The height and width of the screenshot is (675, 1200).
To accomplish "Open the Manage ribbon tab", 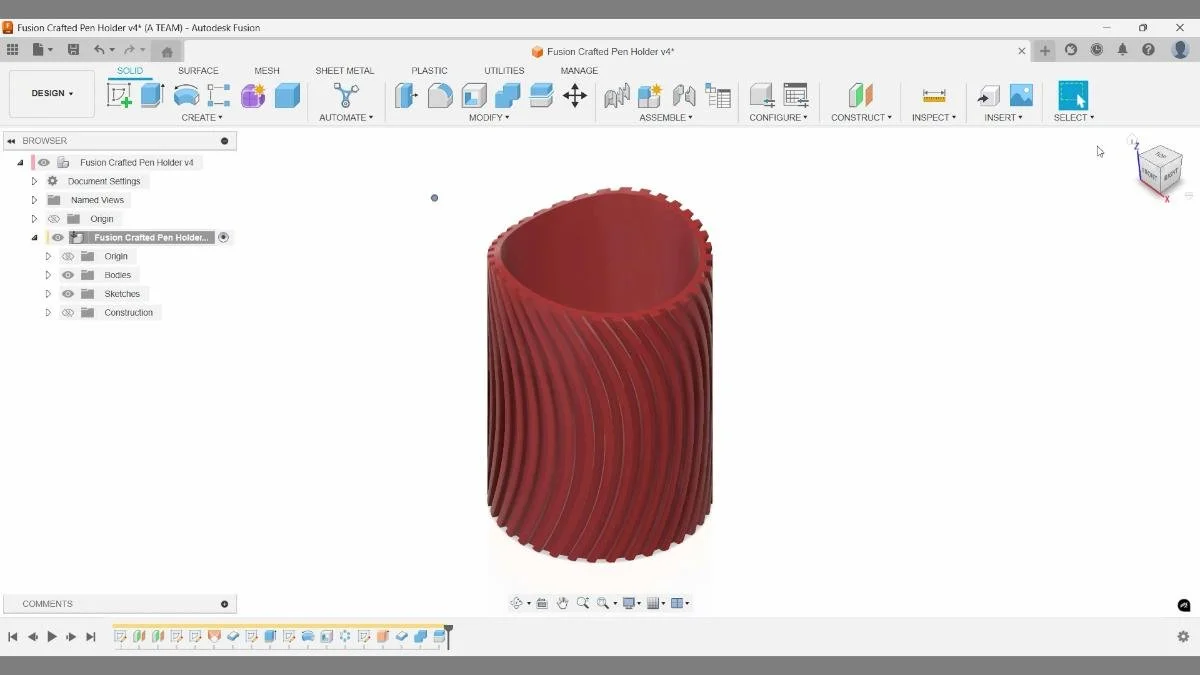I will pos(579,70).
